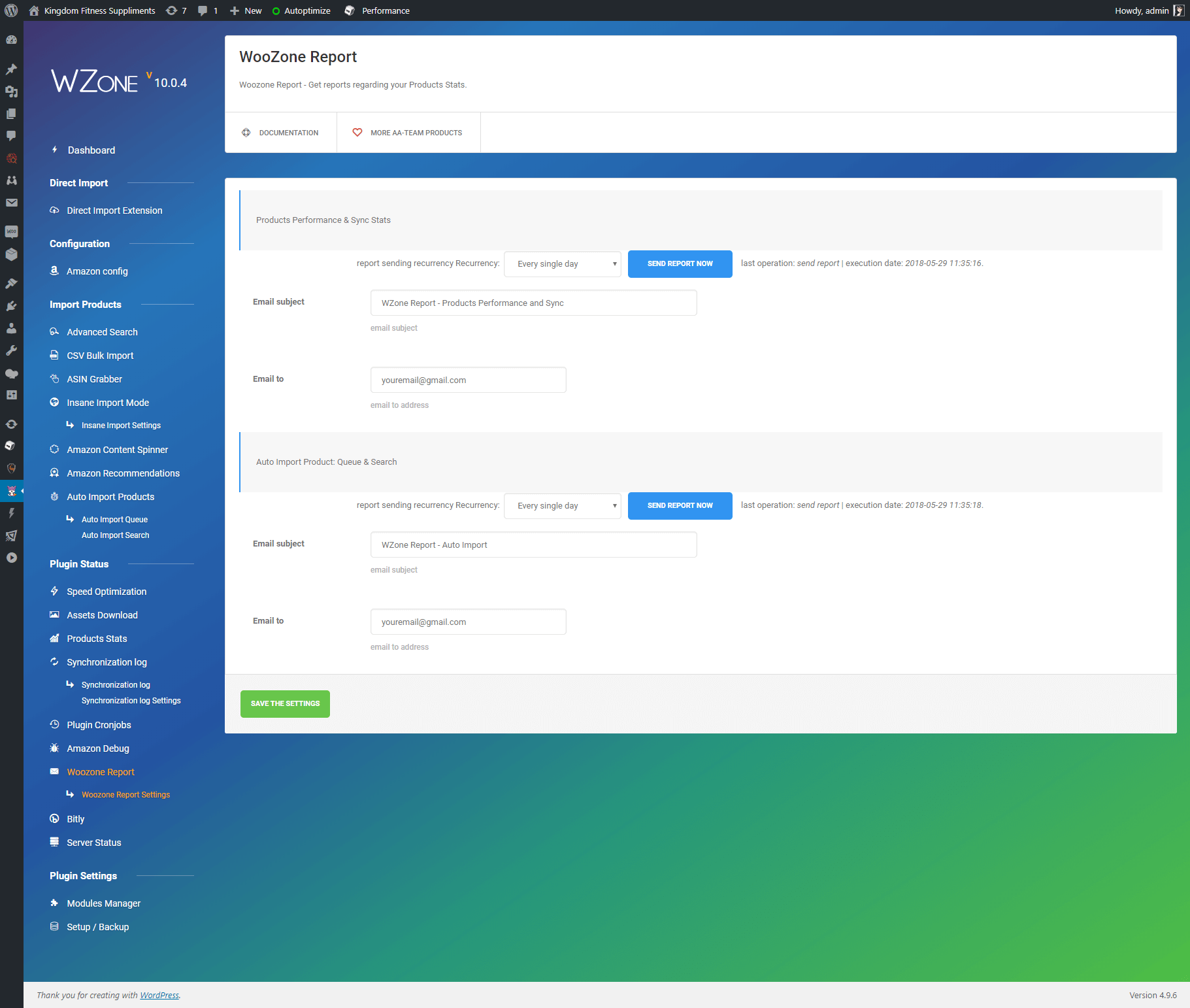Click the heart icon for AA-Team products
The height and width of the screenshot is (1008, 1190).
[357, 133]
